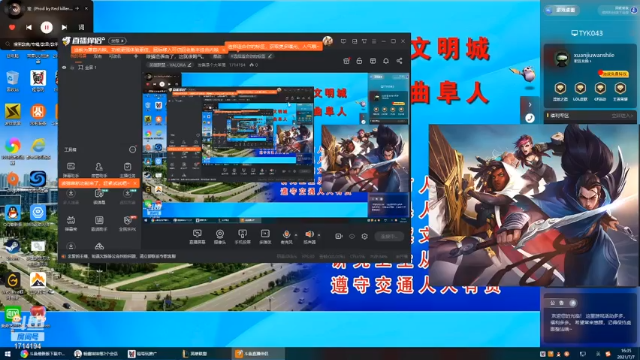Click the version badge beside app logo
The height and width of the screenshot is (360, 640).
pyautogui.click(x=118, y=41)
